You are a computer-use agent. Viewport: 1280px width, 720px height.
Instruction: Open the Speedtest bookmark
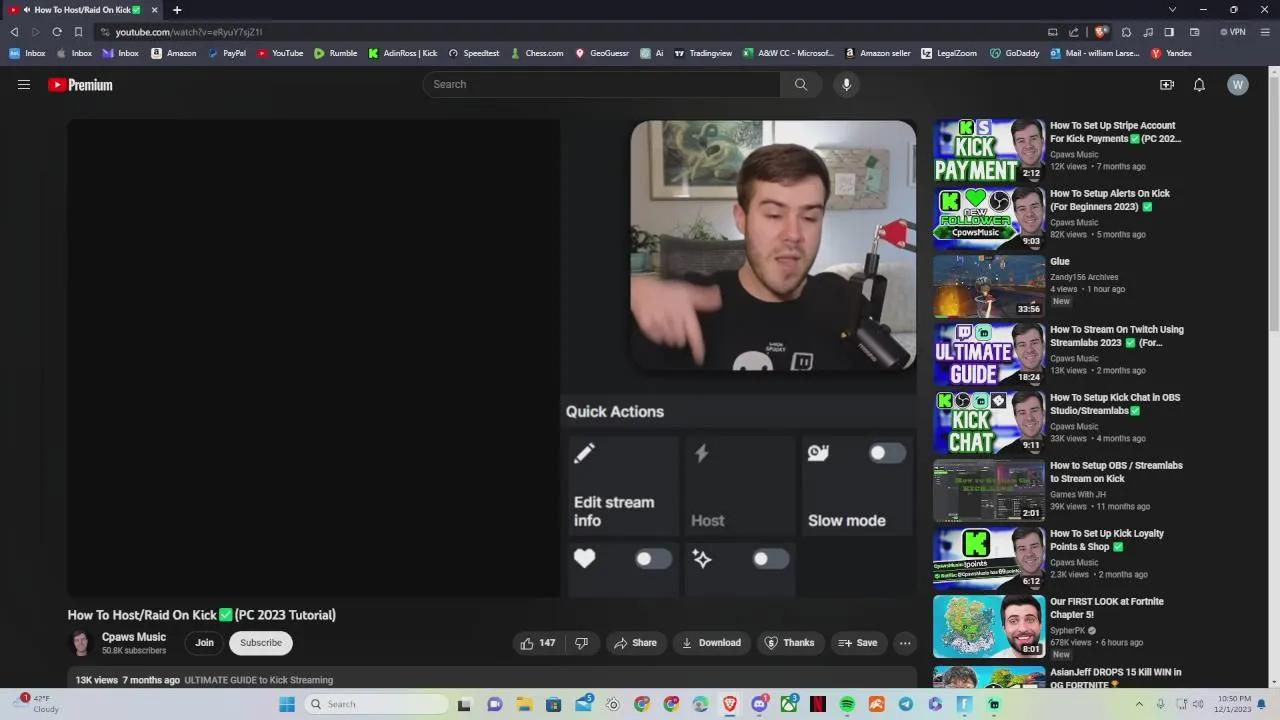[x=474, y=53]
